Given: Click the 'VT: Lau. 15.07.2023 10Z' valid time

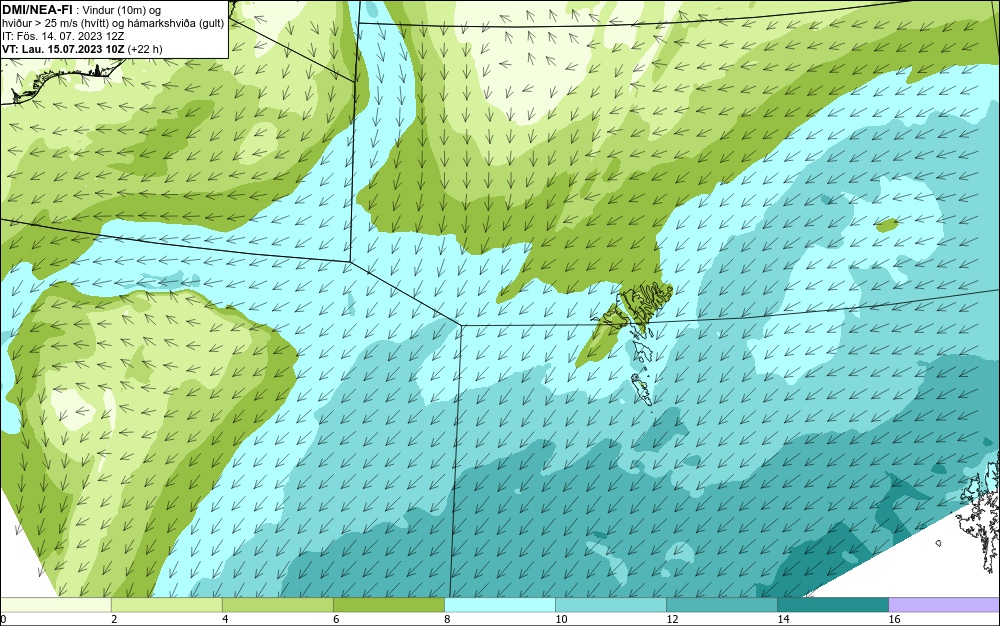Looking at the screenshot, I should (x=64, y=48).
